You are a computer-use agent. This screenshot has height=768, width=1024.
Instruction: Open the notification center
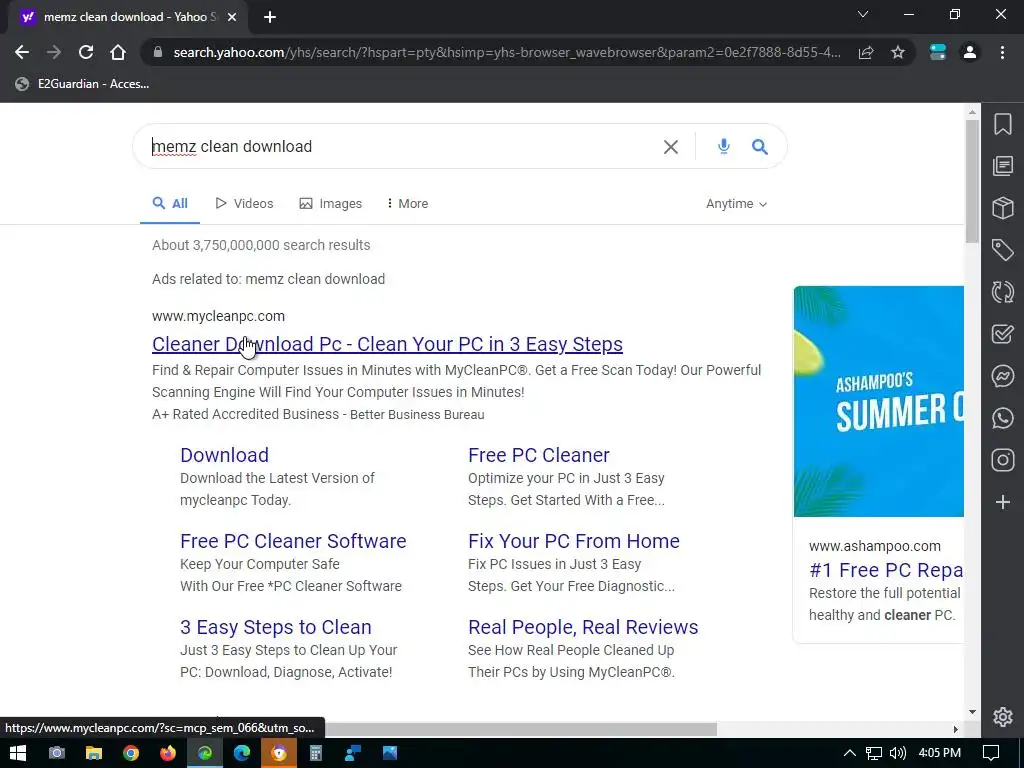pyautogui.click(x=991, y=753)
